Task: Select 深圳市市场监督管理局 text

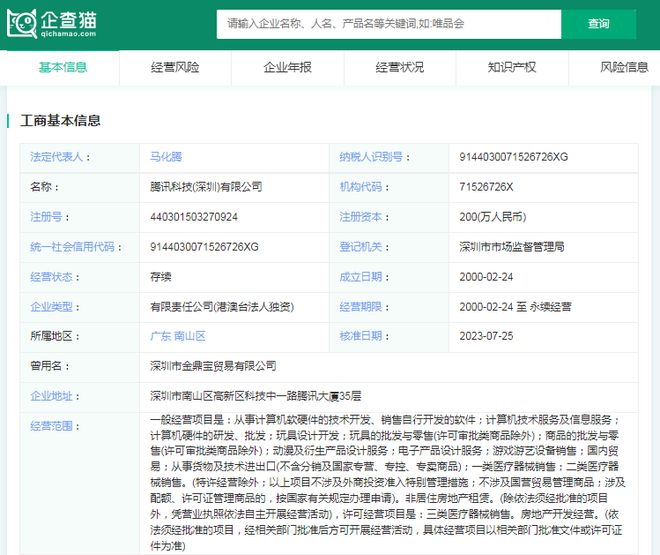Action: [x=512, y=247]
